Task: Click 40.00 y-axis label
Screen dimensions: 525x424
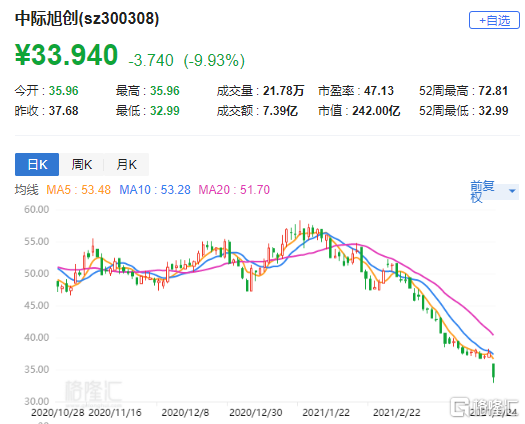Action: [36, 338]
